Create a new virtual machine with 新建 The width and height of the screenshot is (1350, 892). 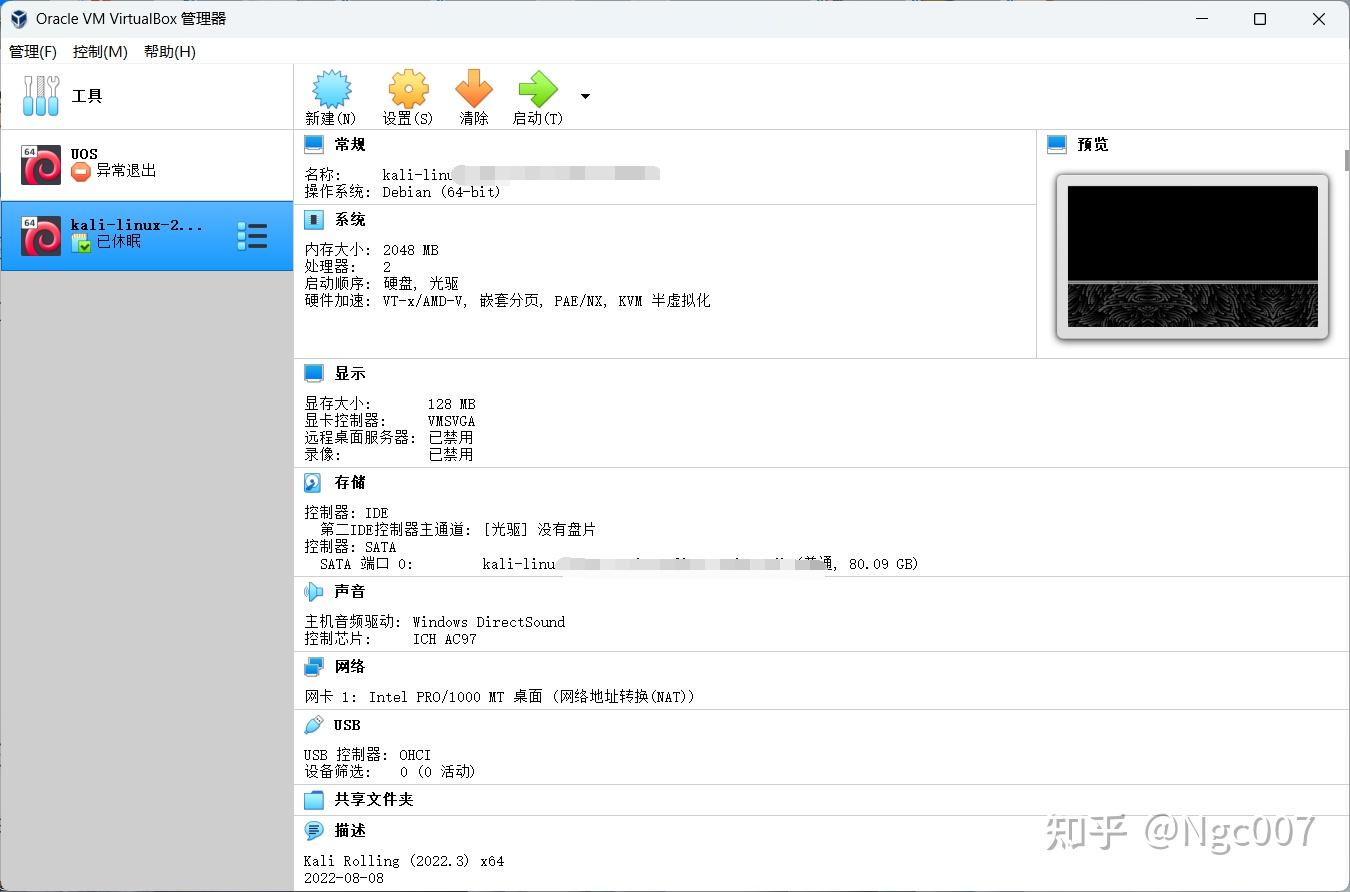tap(331, 96)
